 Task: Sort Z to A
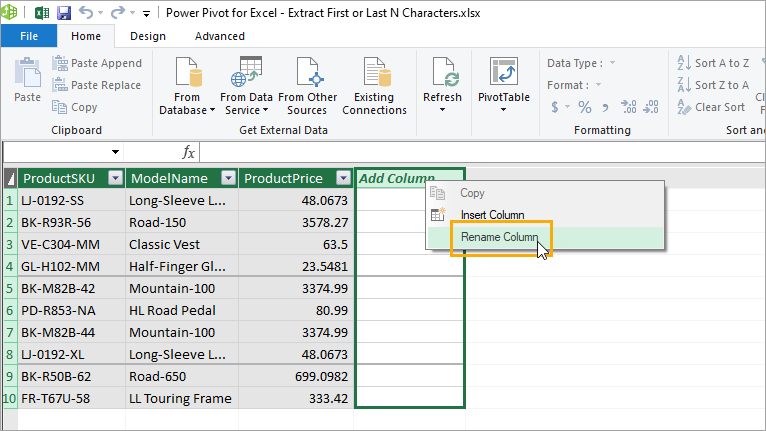pyautogui.click(x=713, y=85)
